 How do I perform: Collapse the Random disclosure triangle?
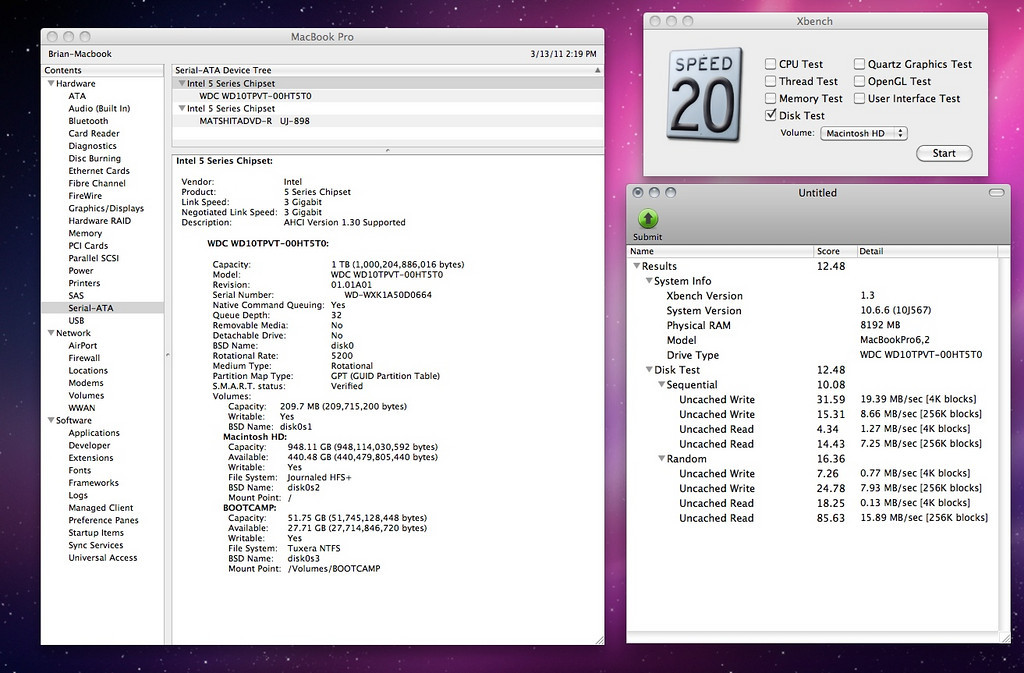point(661,459)
